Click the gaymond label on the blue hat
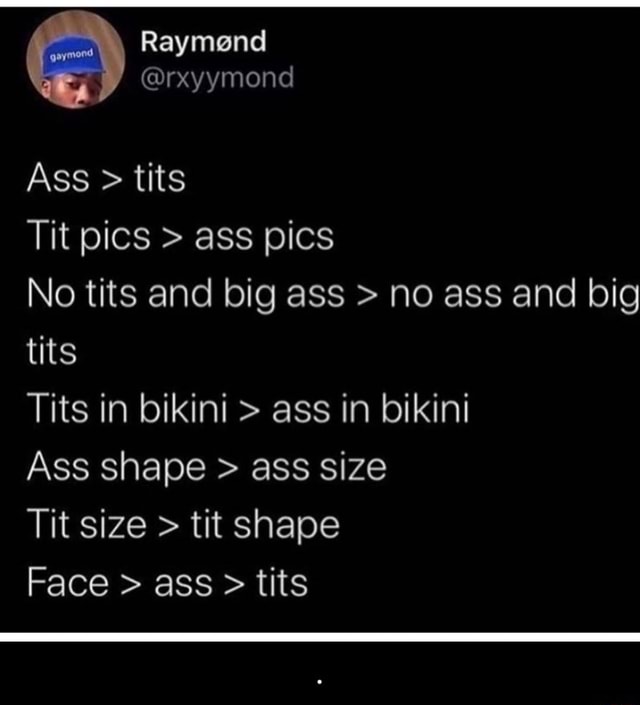The width and height of the screenshot is (640, 705). pyautogui.click(x=72, y=56)
